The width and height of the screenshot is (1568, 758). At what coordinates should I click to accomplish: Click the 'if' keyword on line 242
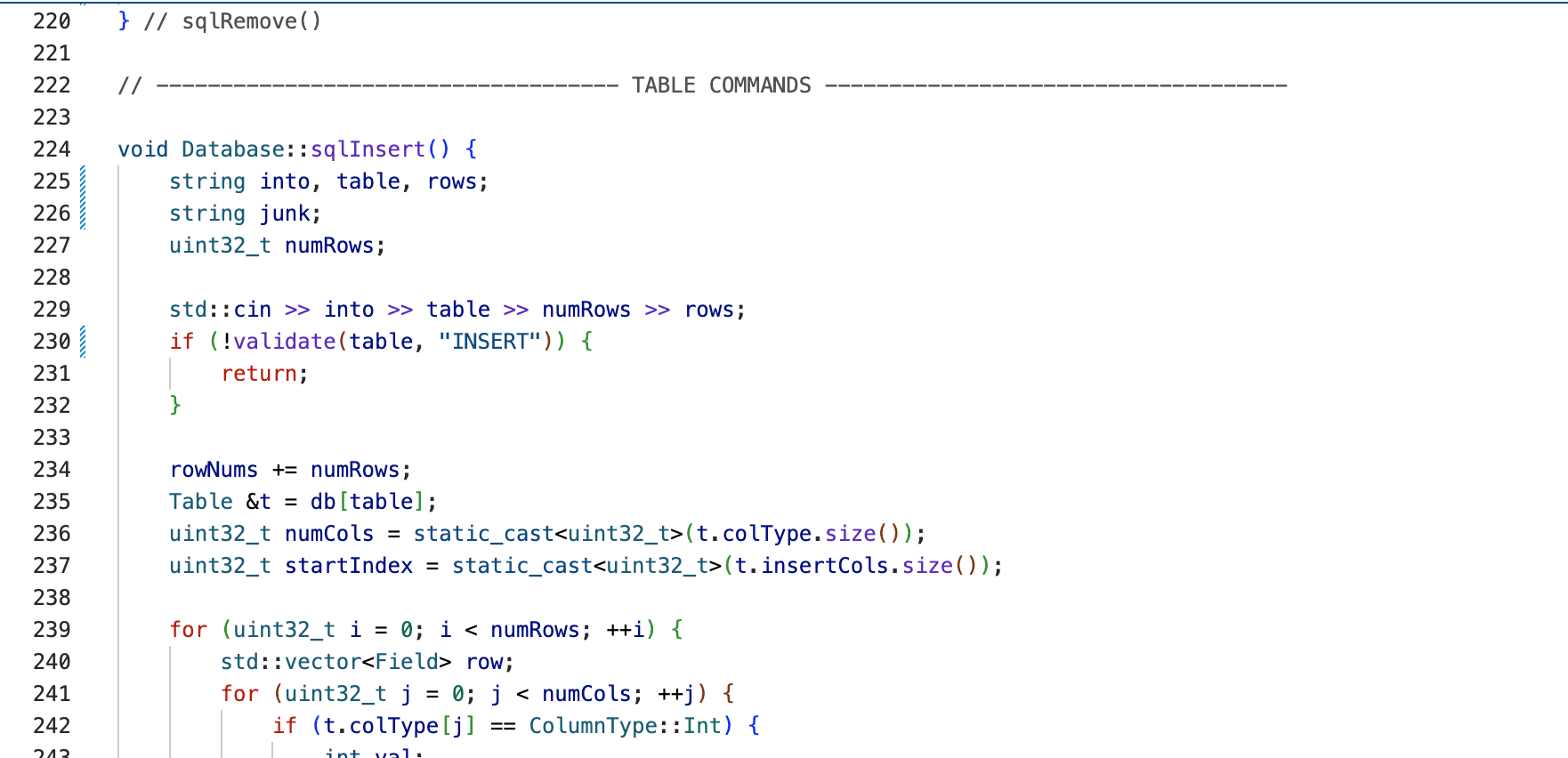tap(285, 726)
